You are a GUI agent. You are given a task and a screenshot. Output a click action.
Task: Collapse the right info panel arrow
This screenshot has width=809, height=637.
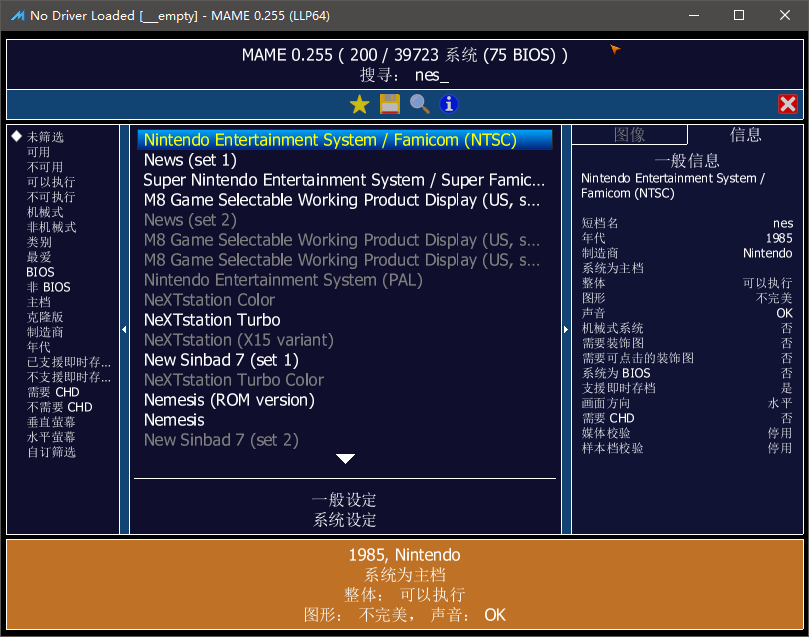[x=566, y=329]
